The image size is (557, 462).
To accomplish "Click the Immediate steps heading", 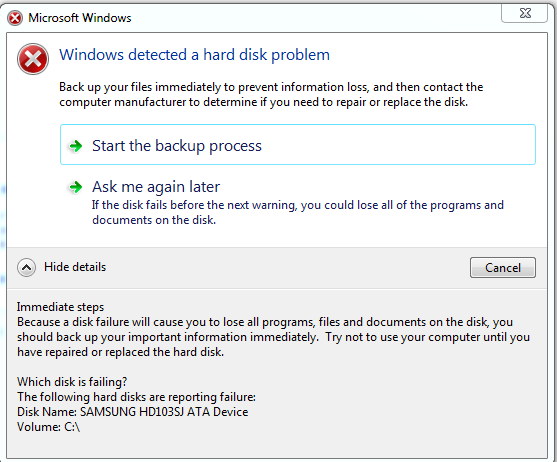I will click(60, 307).
